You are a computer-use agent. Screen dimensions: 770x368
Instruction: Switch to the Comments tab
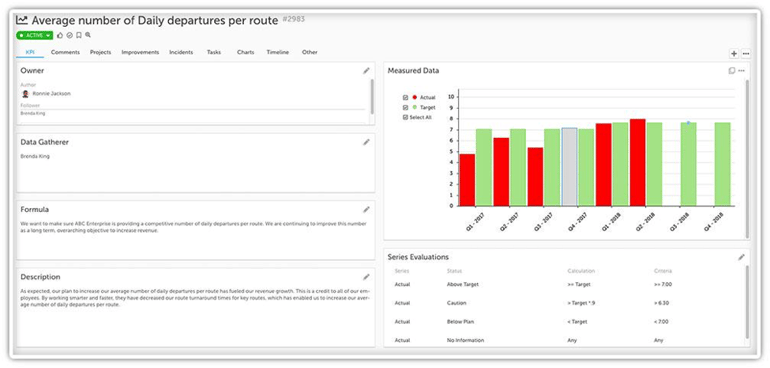65,52
